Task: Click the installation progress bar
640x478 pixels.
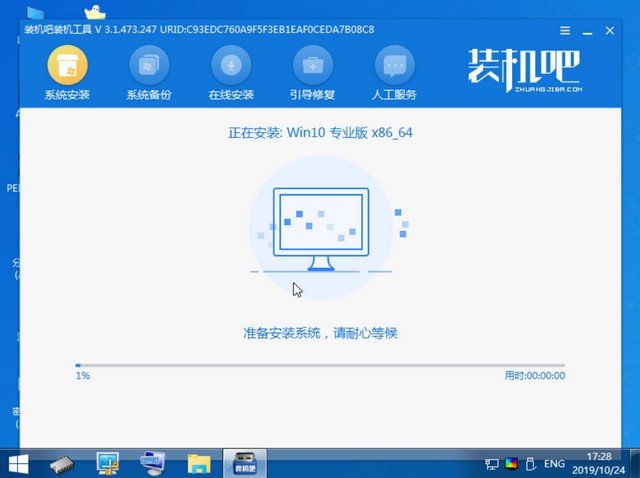Action: 320,365
